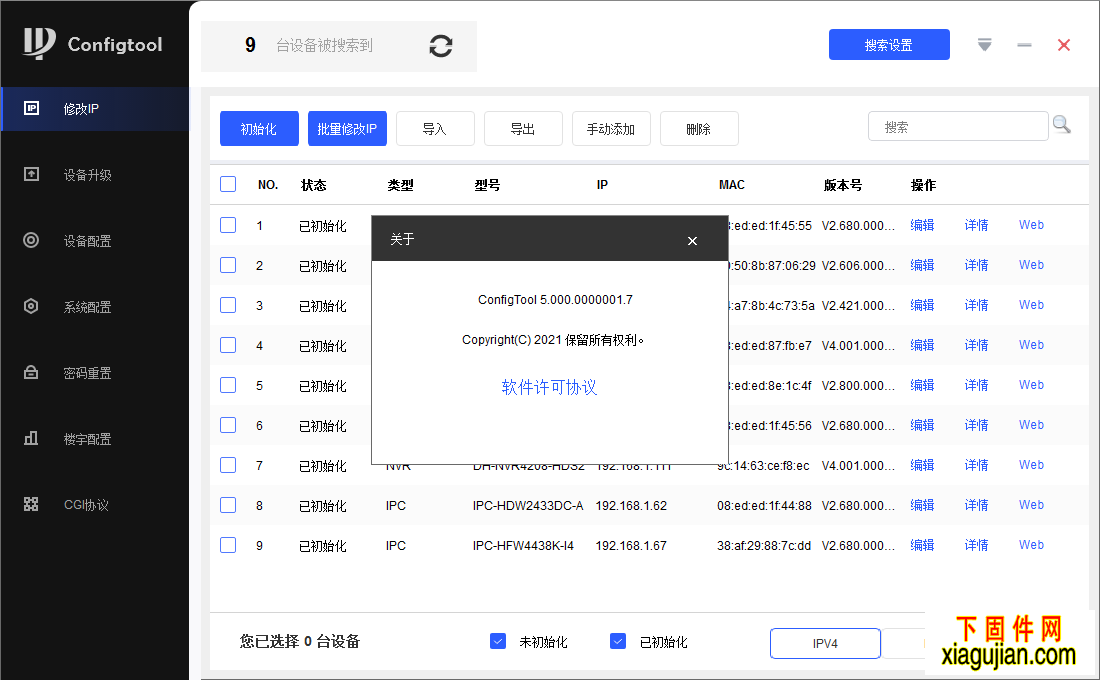Screen dimensions: 1100x680
Task: Click the CGI协议 sidebar icon
Action: click(31, 504)
